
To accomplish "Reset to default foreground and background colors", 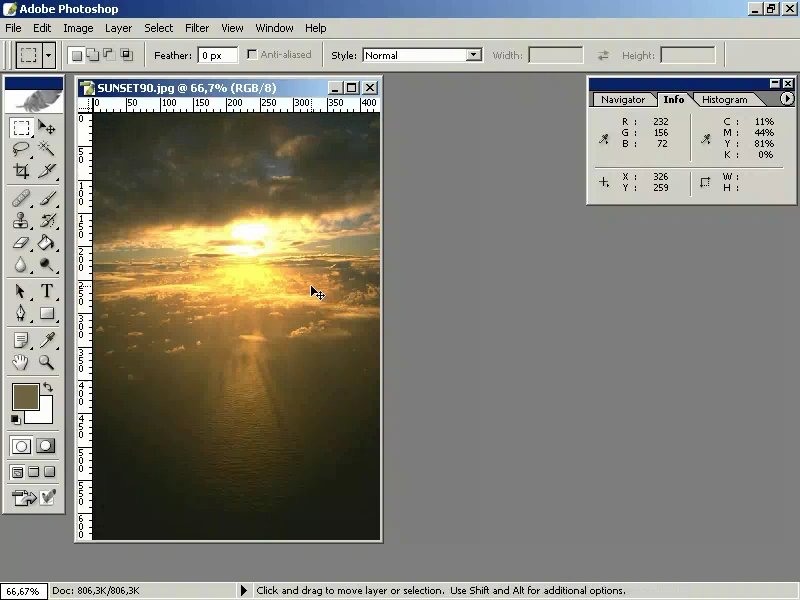I will coord(15,419).
